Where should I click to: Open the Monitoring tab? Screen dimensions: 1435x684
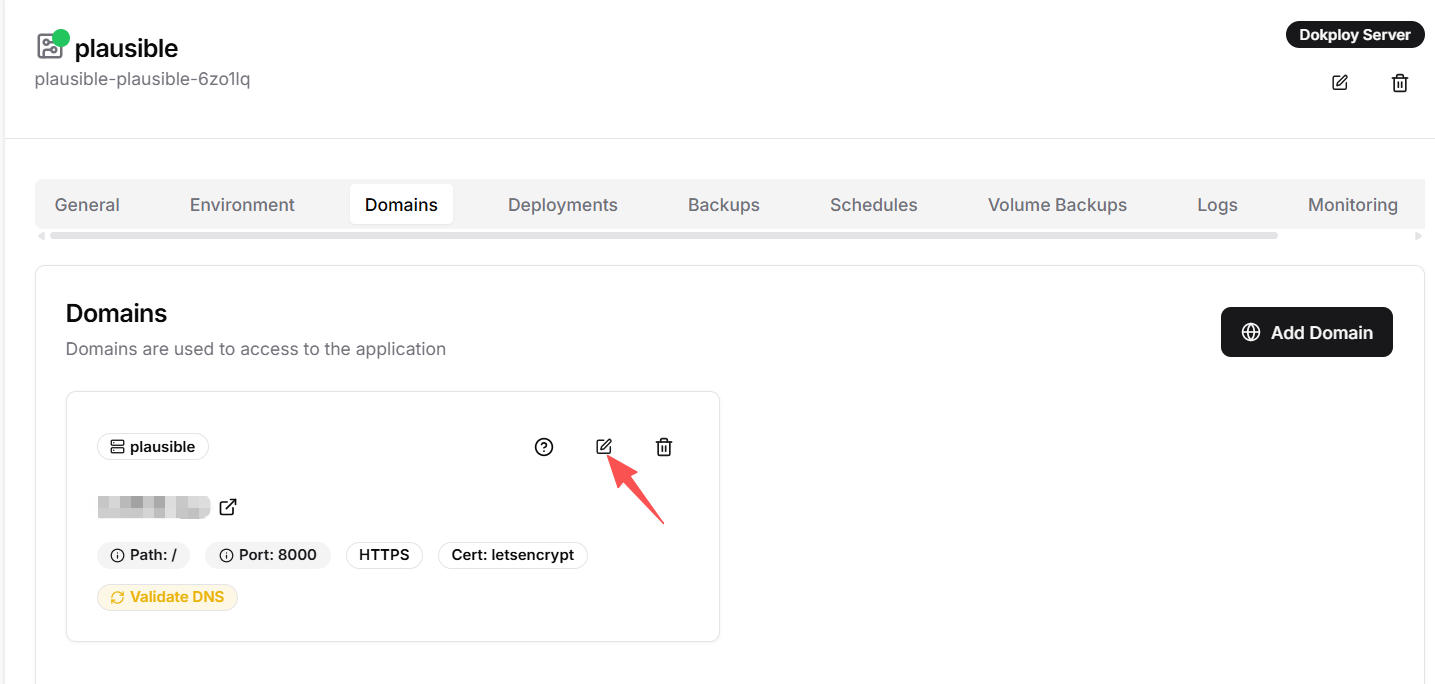[1352, 205]
